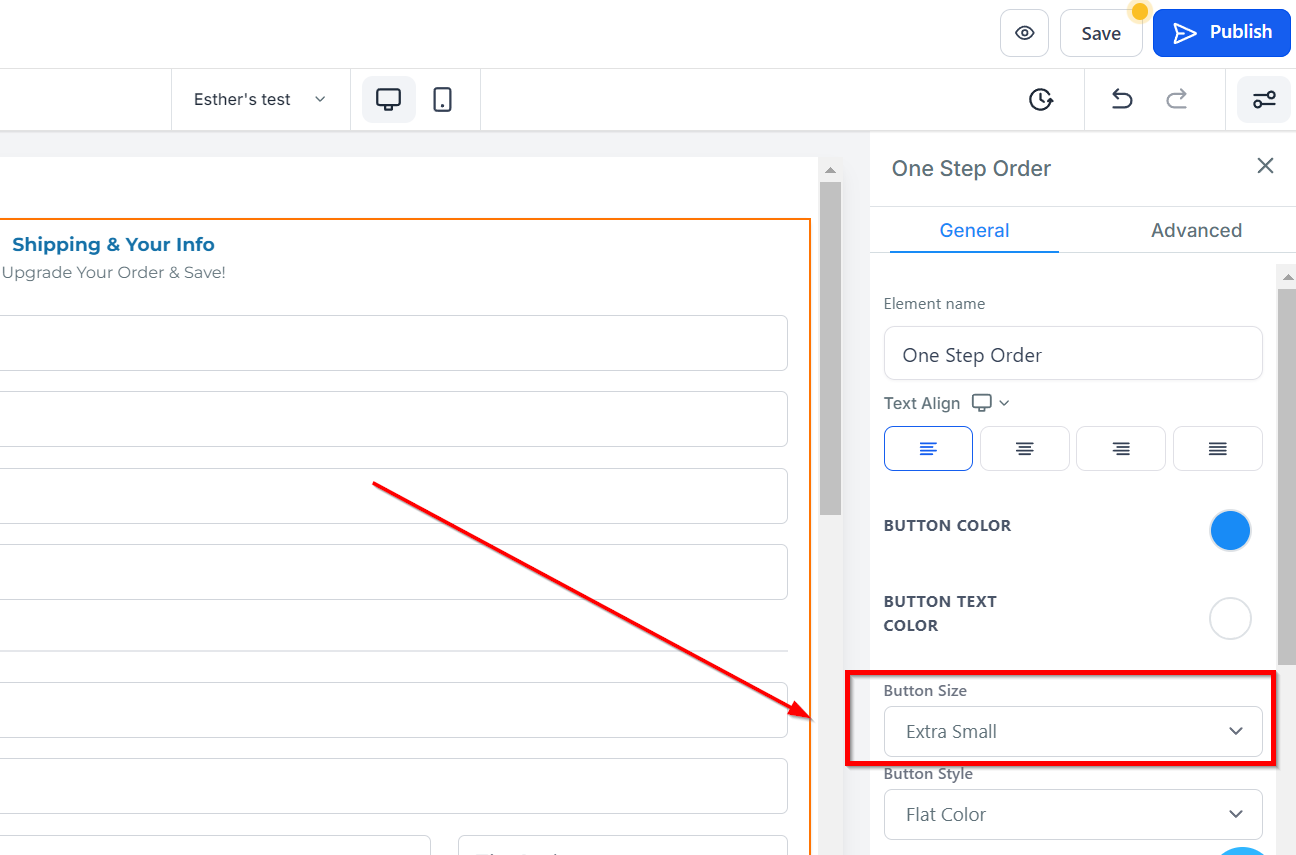Switch to desktop view
Image resolution: width=1296 pixels, height=855 pixels.
(x=388, y=99)
